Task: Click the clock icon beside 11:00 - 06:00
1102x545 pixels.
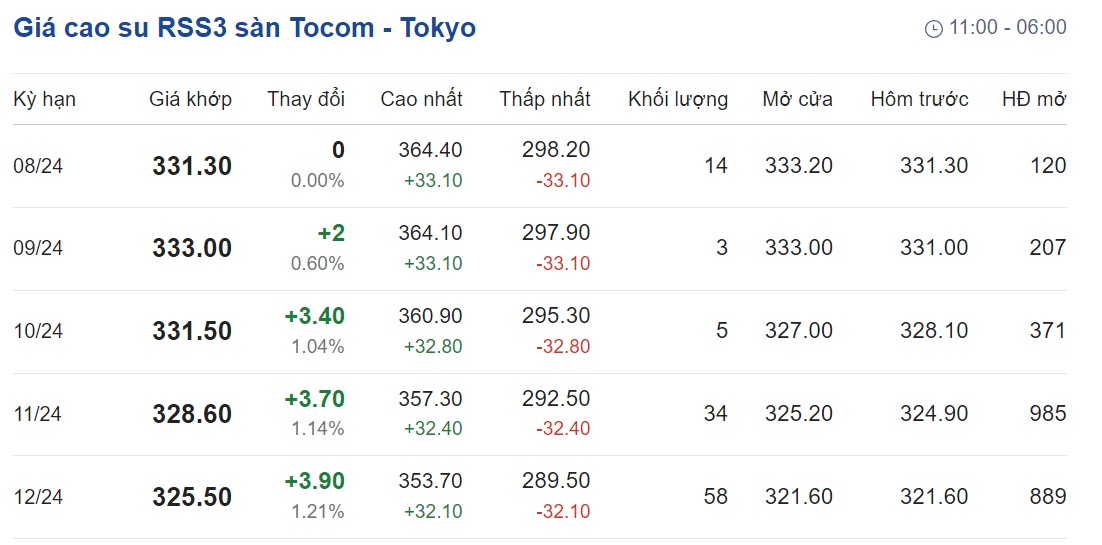Action: point(933,29)
